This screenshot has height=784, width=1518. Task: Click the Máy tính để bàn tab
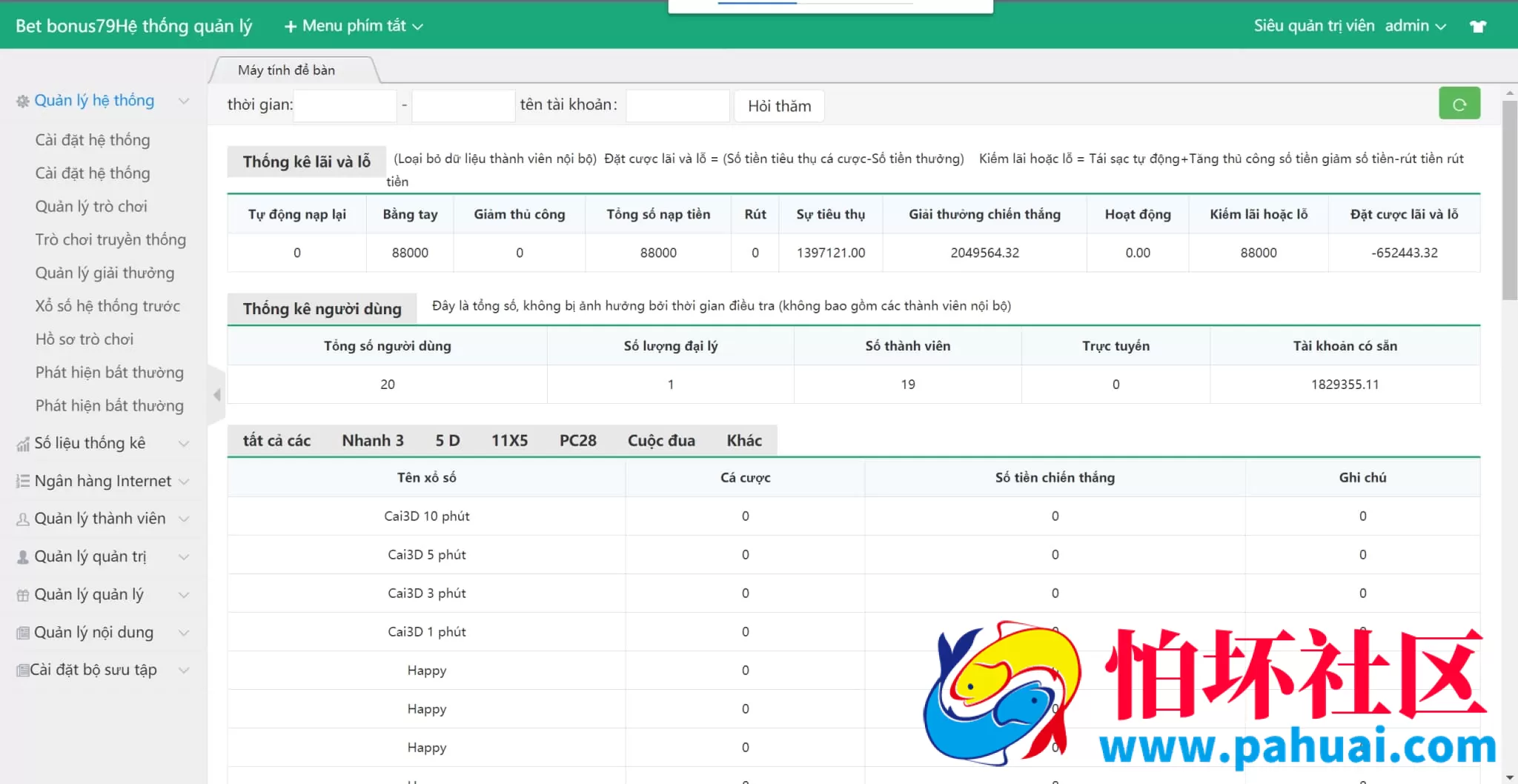[287, 70]
